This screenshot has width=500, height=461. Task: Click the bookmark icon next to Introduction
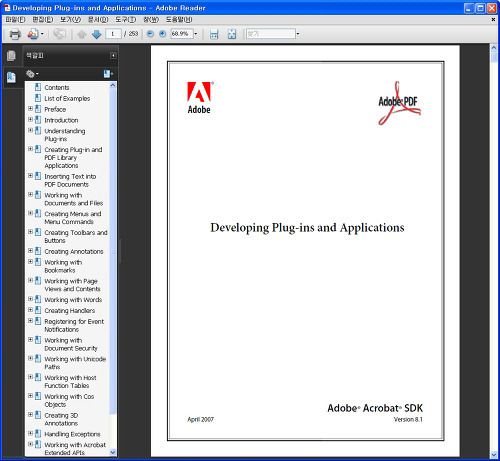(x=38, y=120)
